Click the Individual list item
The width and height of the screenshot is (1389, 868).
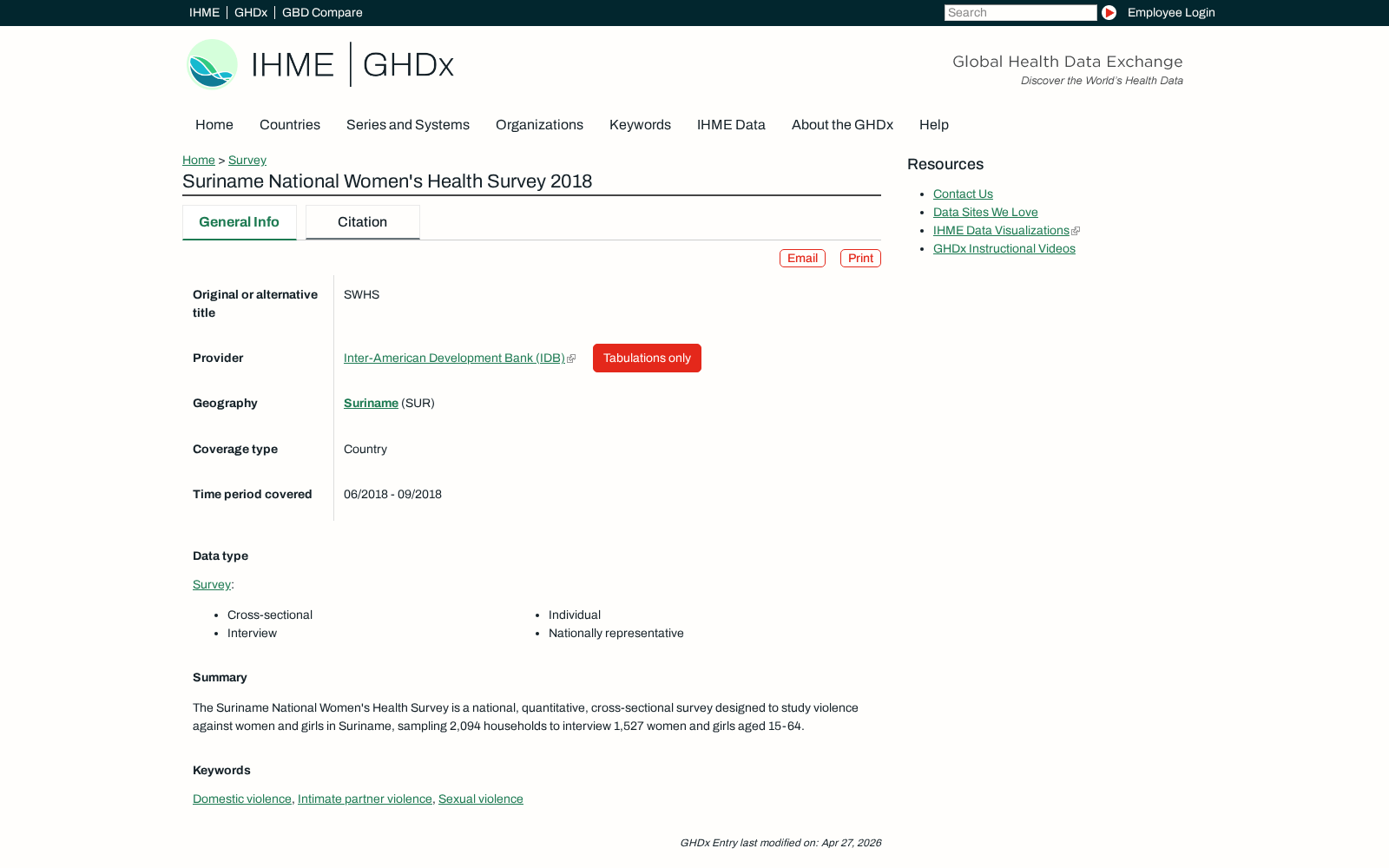[x=575, y=615]
